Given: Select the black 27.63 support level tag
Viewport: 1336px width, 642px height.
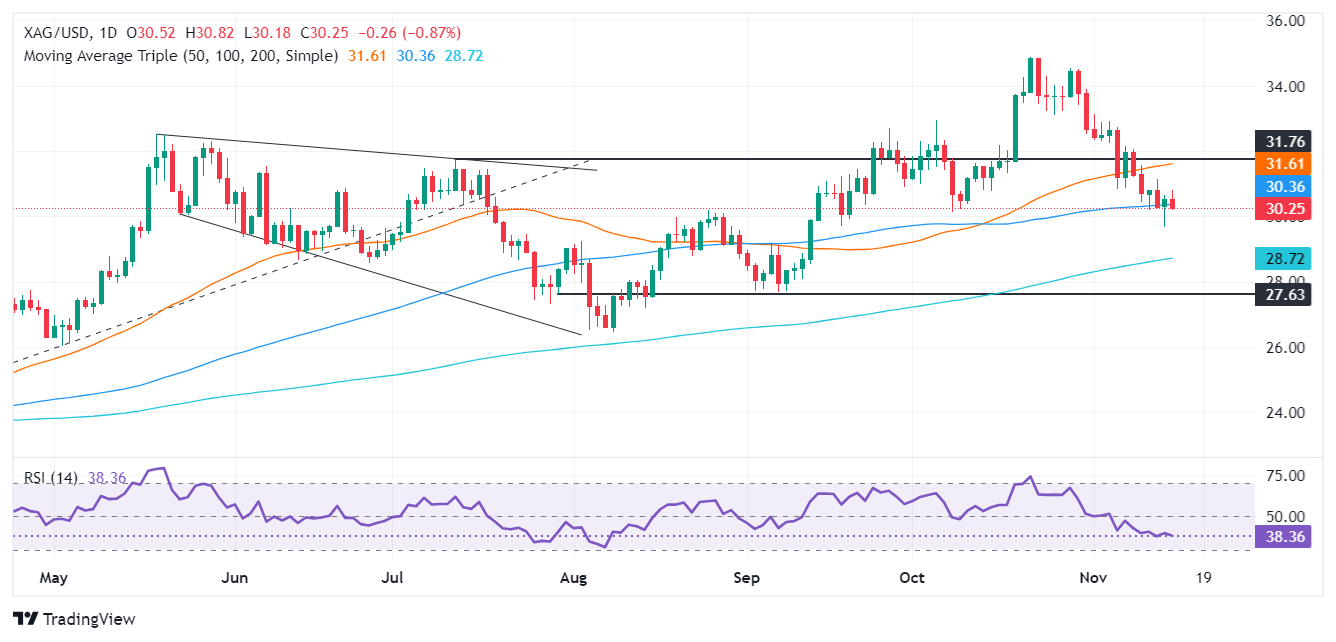Looking at the screenshot, I should pos(1282,295).
